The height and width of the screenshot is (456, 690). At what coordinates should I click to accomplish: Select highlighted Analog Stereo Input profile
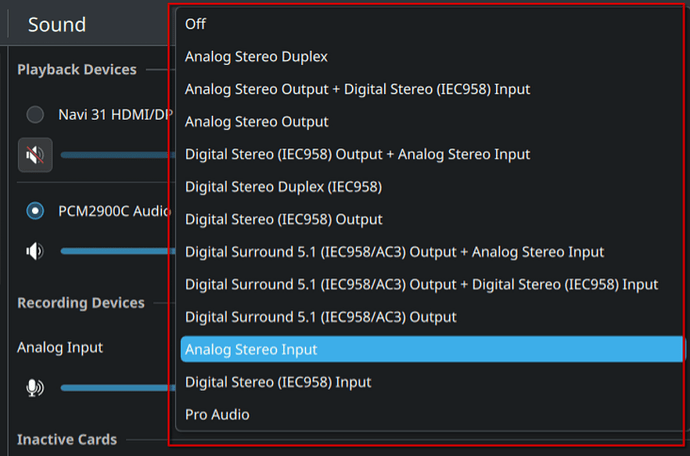tap(433, 349)
